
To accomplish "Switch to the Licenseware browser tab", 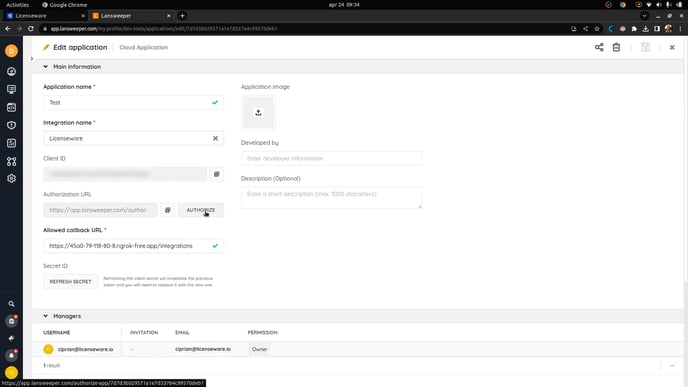I will pos(44,16).
